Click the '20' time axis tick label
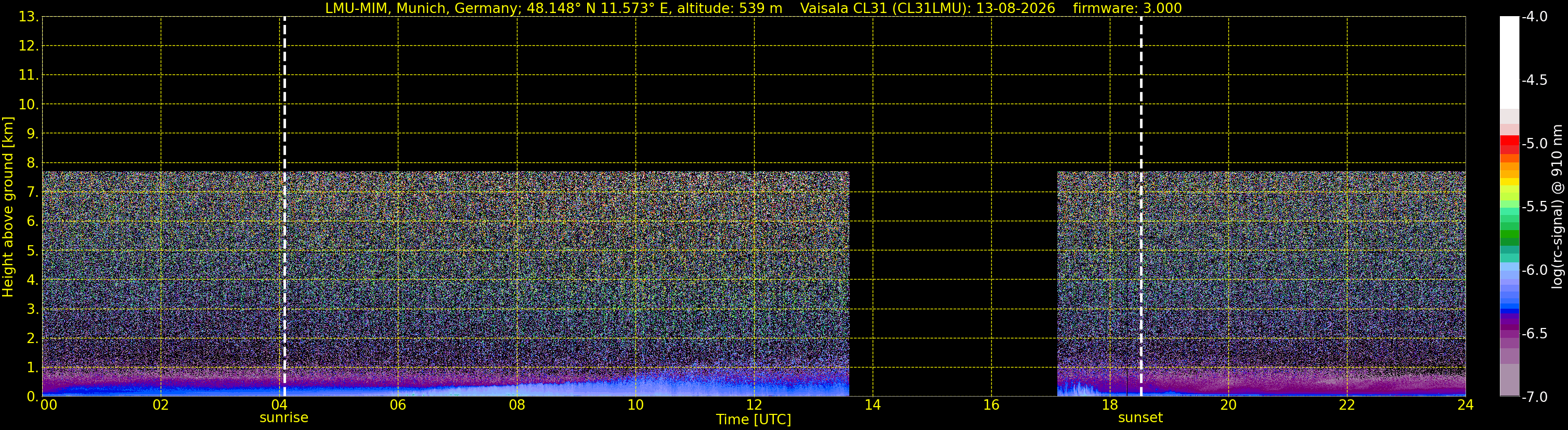Image resolution: width=1568 pixels, height=430 pixels. 1228,405
